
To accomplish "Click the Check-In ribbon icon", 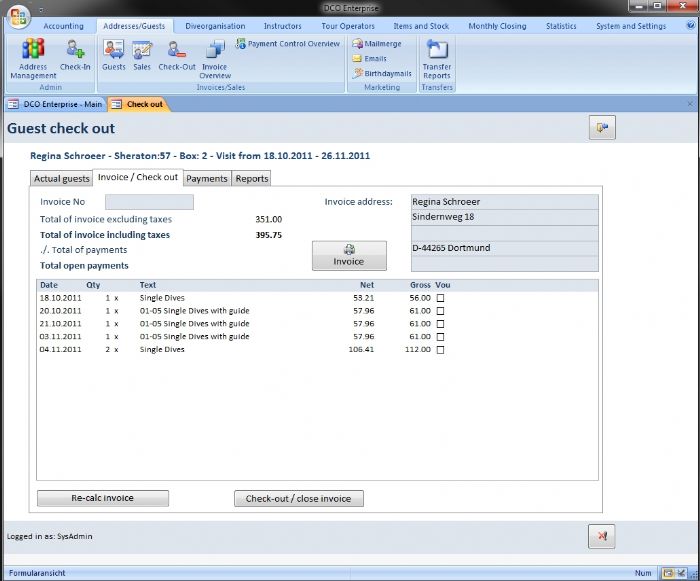I will 75,55.
